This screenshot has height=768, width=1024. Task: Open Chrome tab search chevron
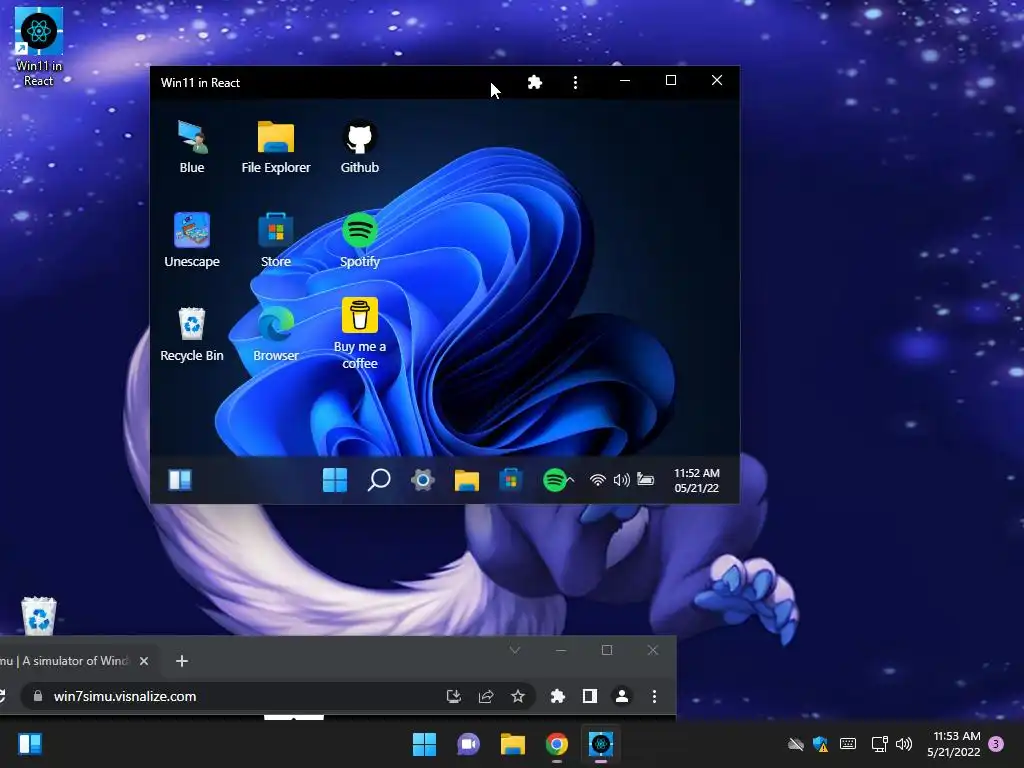(x=515, y=650)
